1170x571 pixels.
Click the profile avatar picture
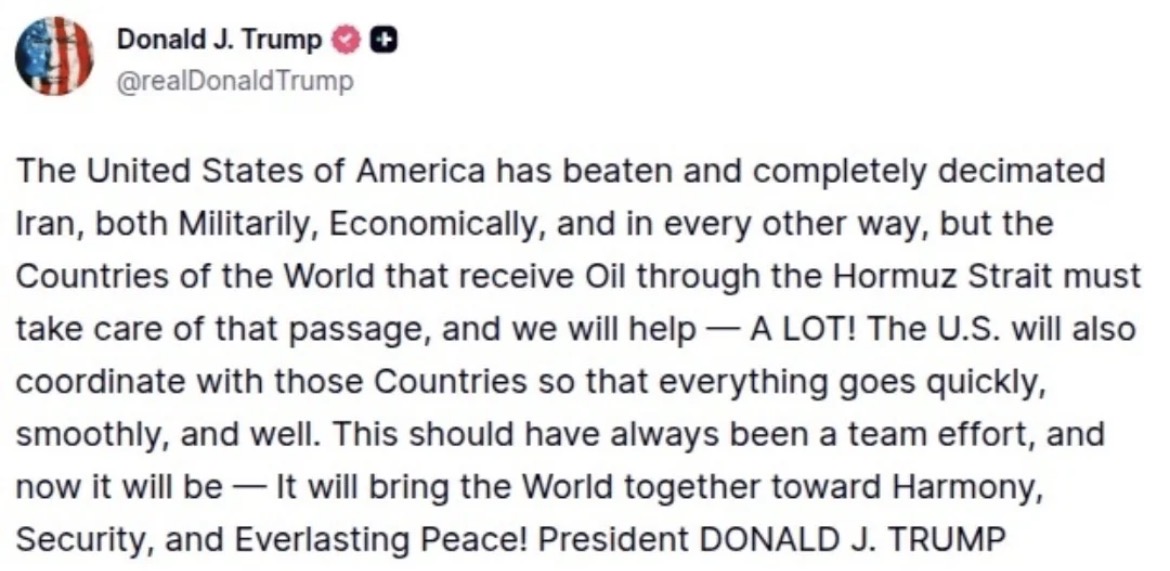pos(54,56)
